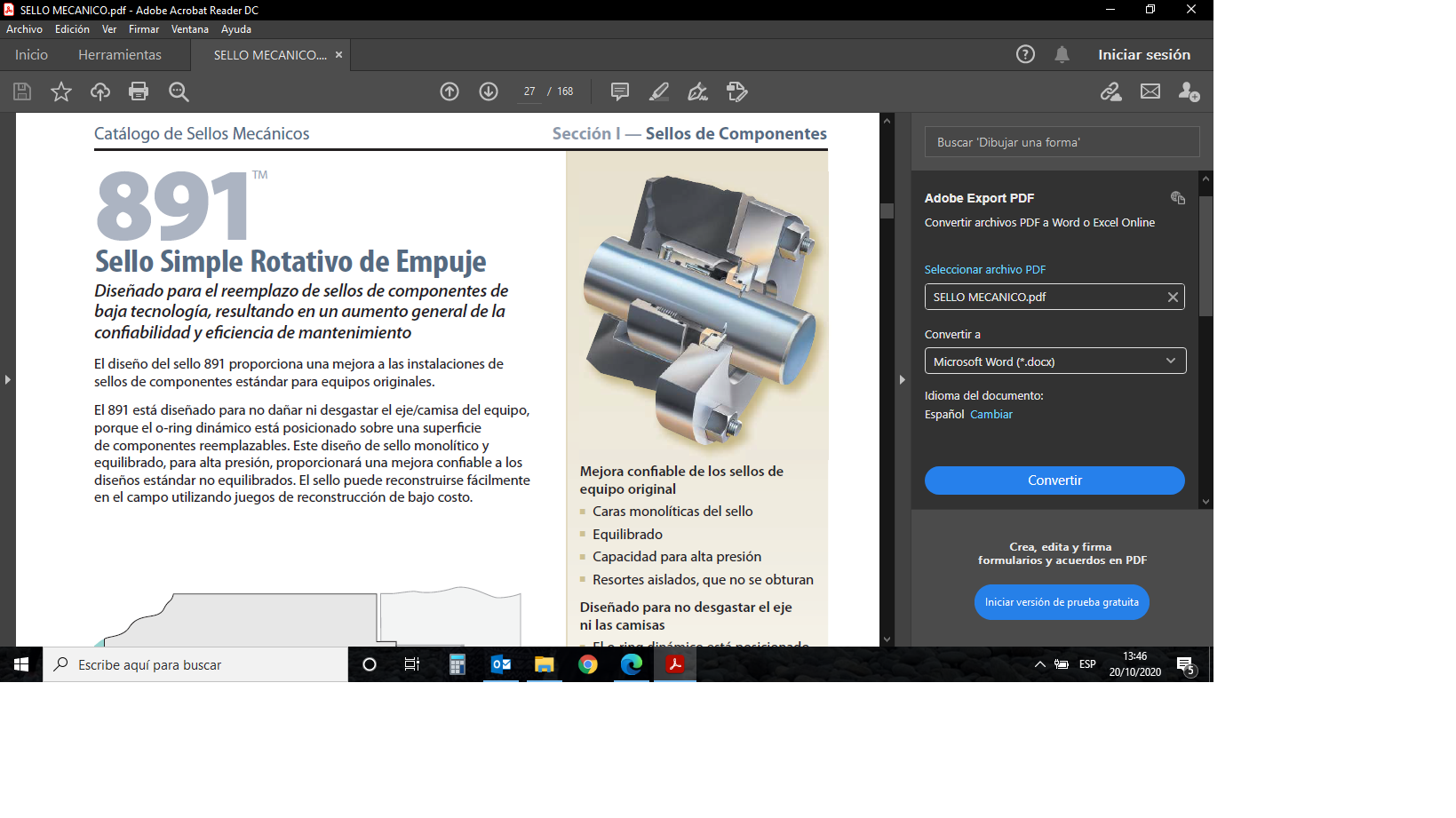
Task: Open the Ayuda menu
Action: [x=236, y=29]
